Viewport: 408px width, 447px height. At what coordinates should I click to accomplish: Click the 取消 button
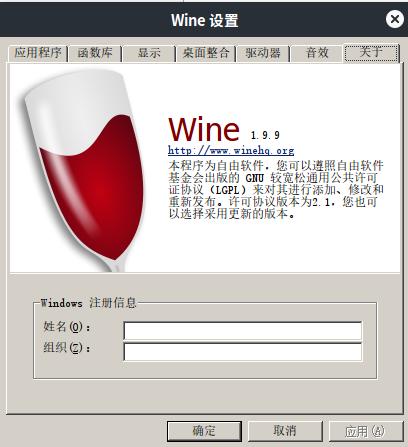pos(285,431)
